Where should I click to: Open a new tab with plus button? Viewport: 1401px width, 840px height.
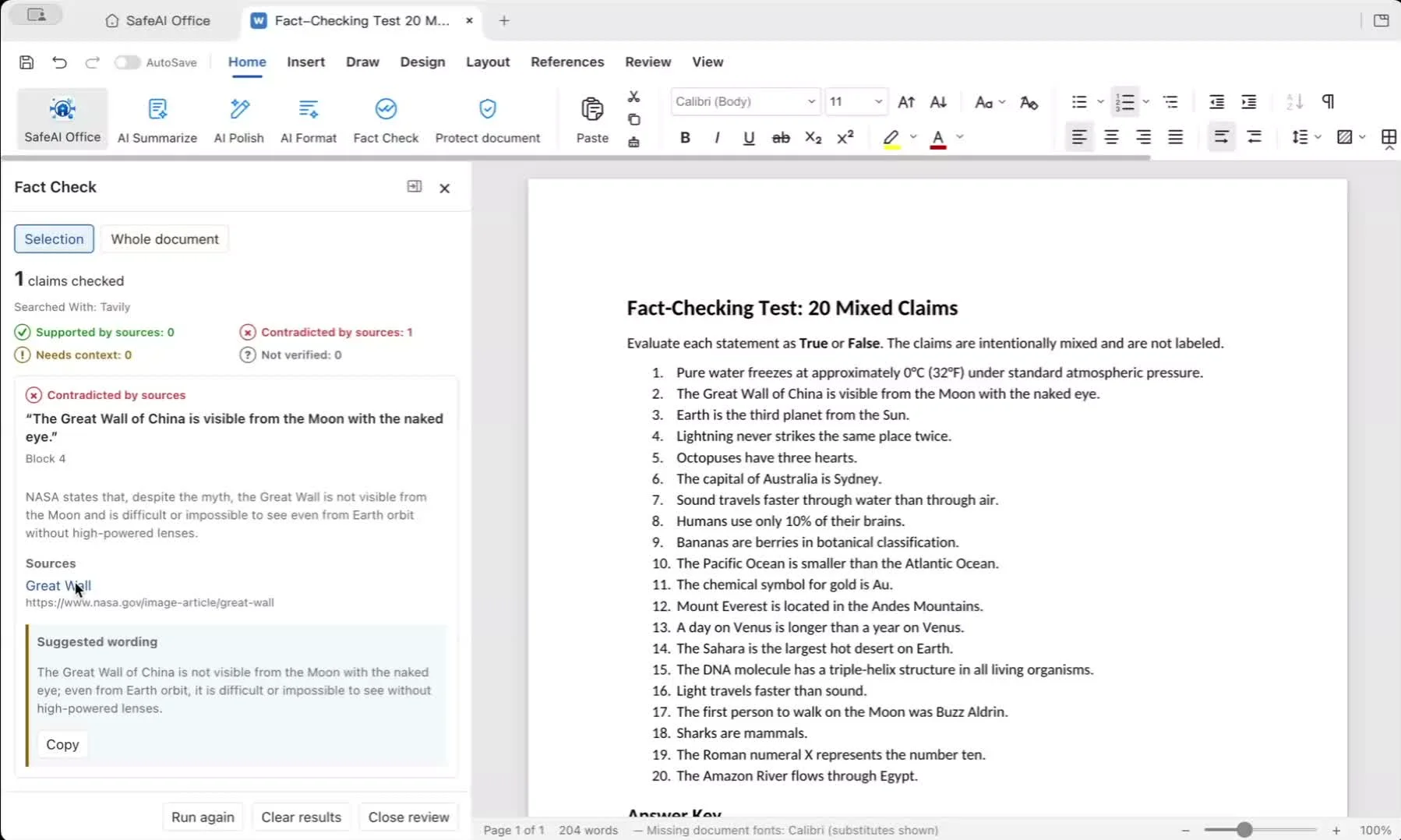[504, 21]
